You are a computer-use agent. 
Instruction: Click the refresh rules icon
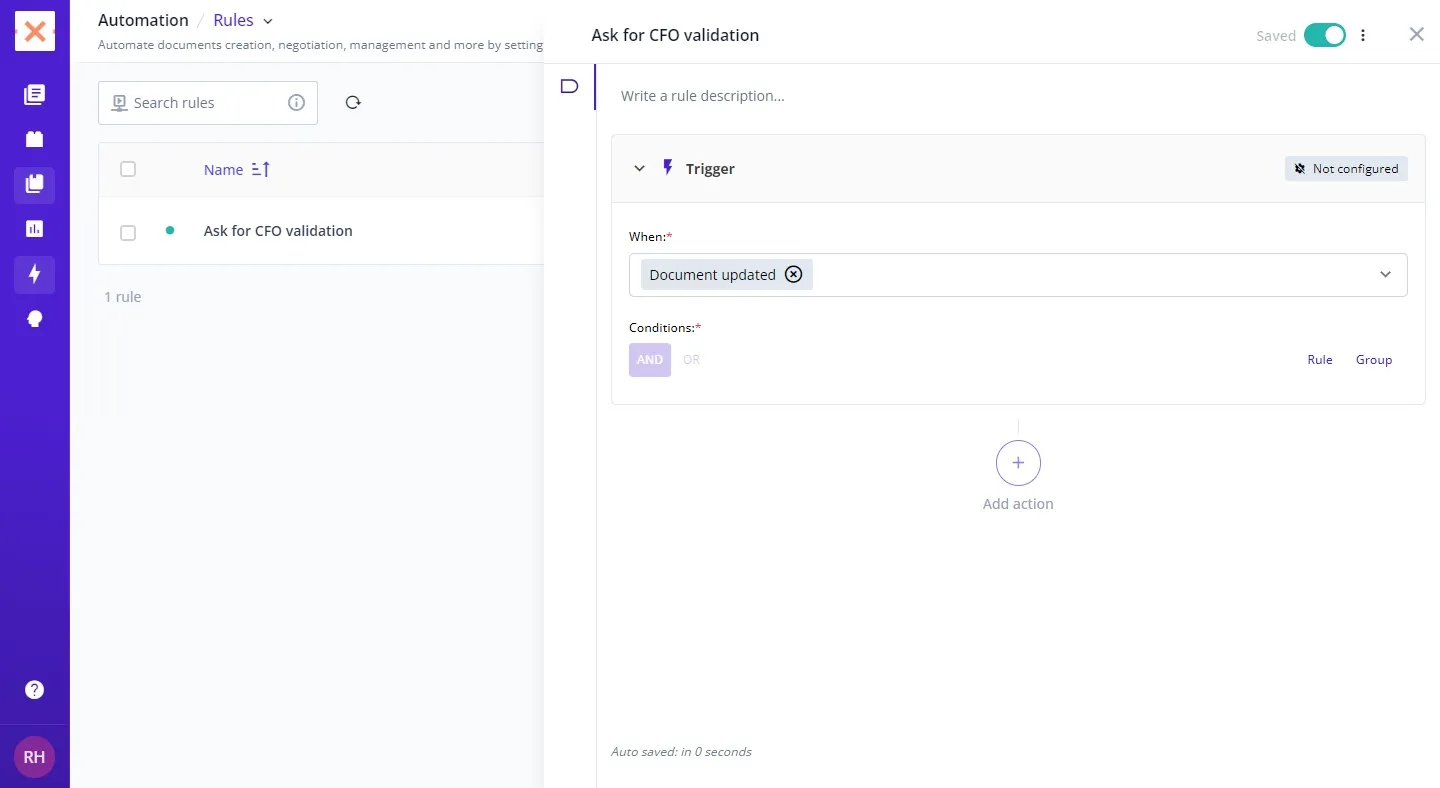click(x=353, y=103)
